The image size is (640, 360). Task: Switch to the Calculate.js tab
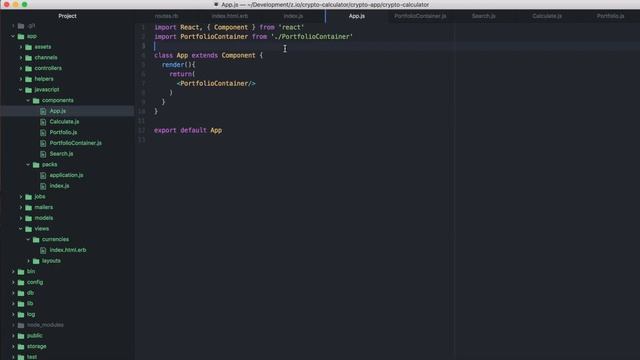coord(547,16)
